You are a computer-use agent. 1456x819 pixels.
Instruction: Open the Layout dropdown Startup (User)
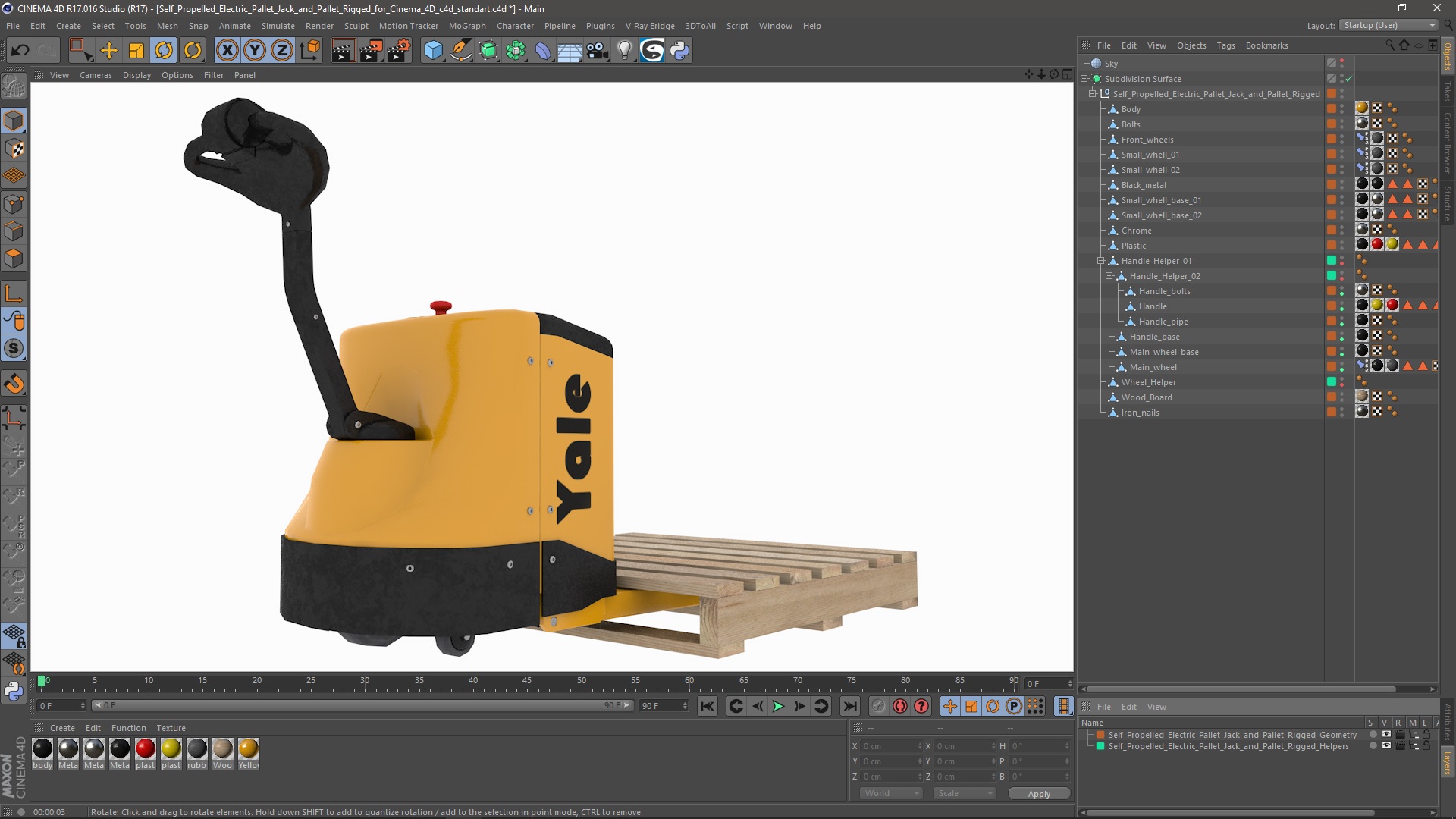pos(1389,25)
